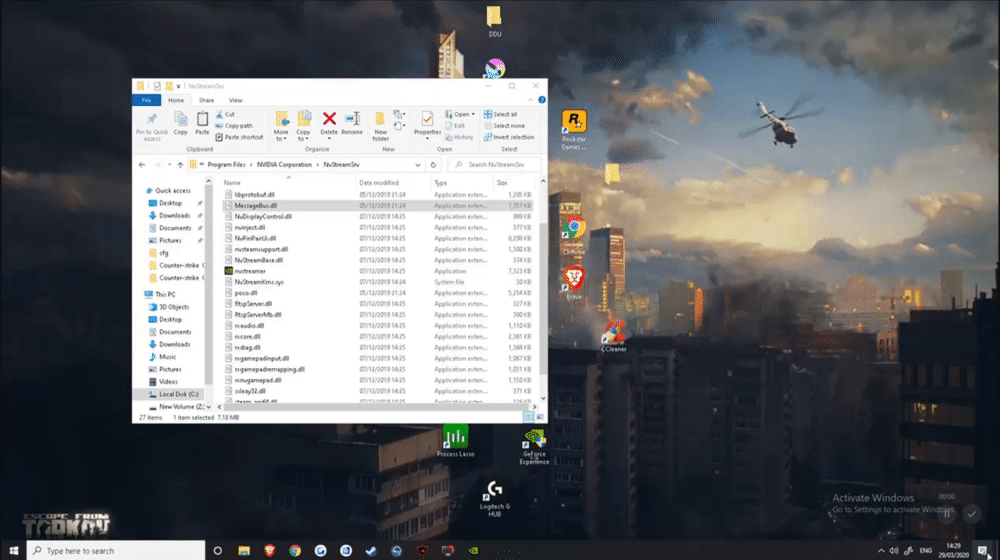The image size is (1000, 560).
Task: Select This PC in navigation pane
Action: (165, 294)
